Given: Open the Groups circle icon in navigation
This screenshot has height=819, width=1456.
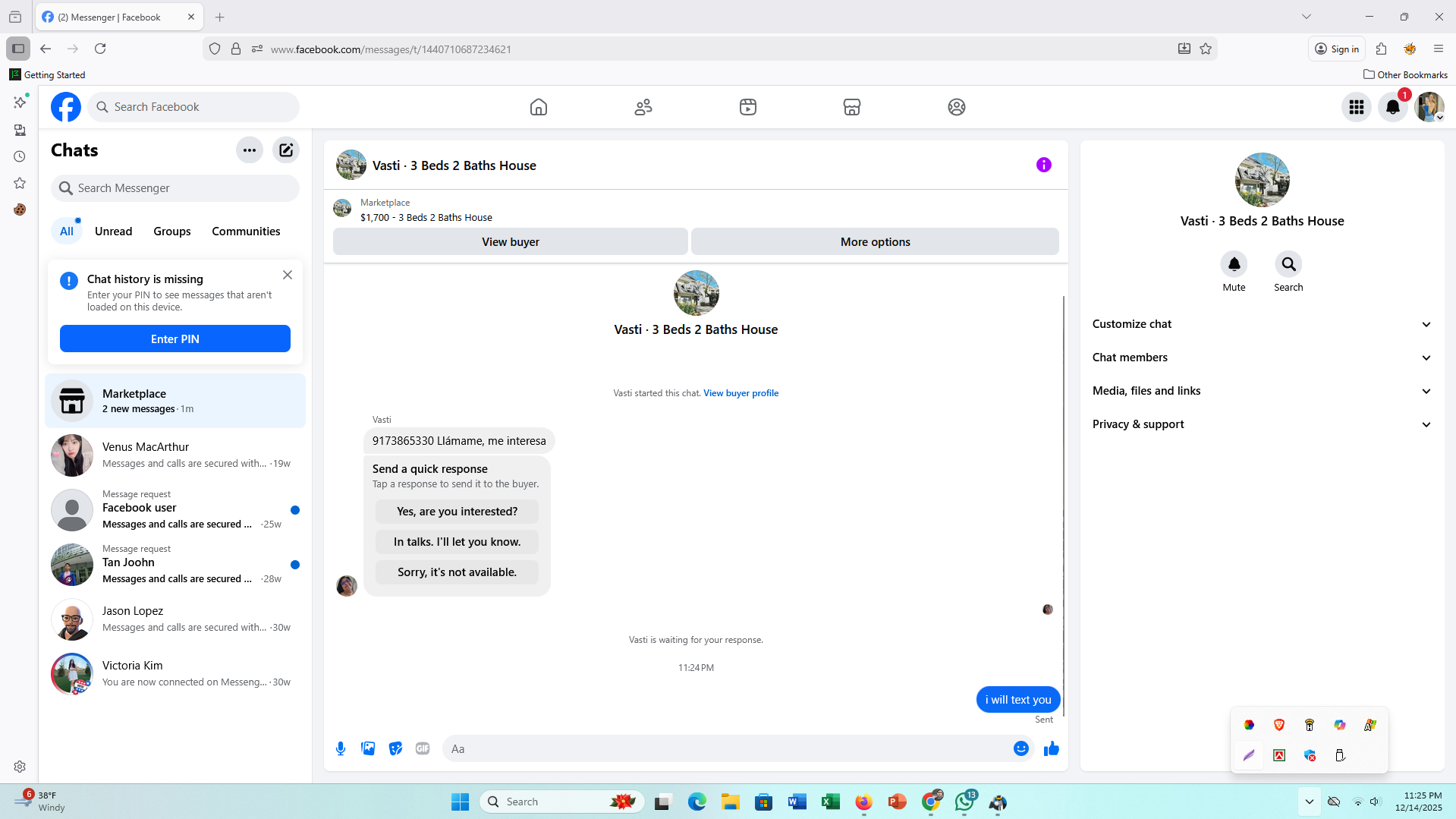Looking at the screenshot, I should coord(957,107).
